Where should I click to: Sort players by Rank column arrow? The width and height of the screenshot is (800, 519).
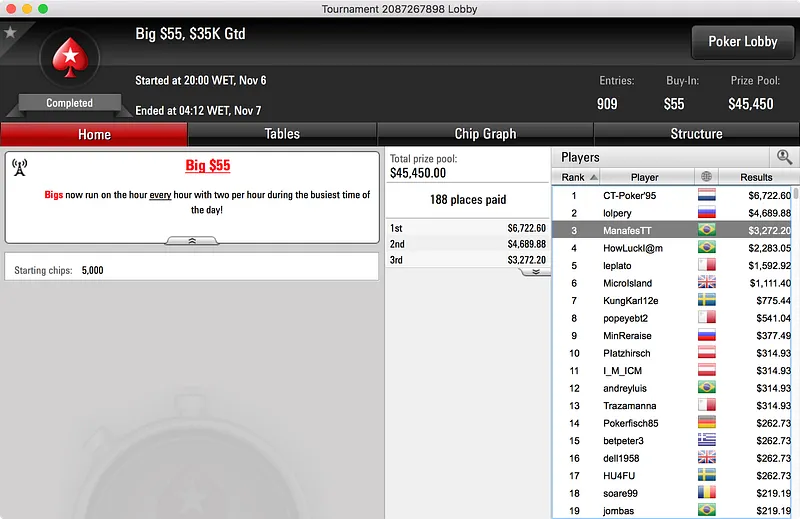pos(594,177)
